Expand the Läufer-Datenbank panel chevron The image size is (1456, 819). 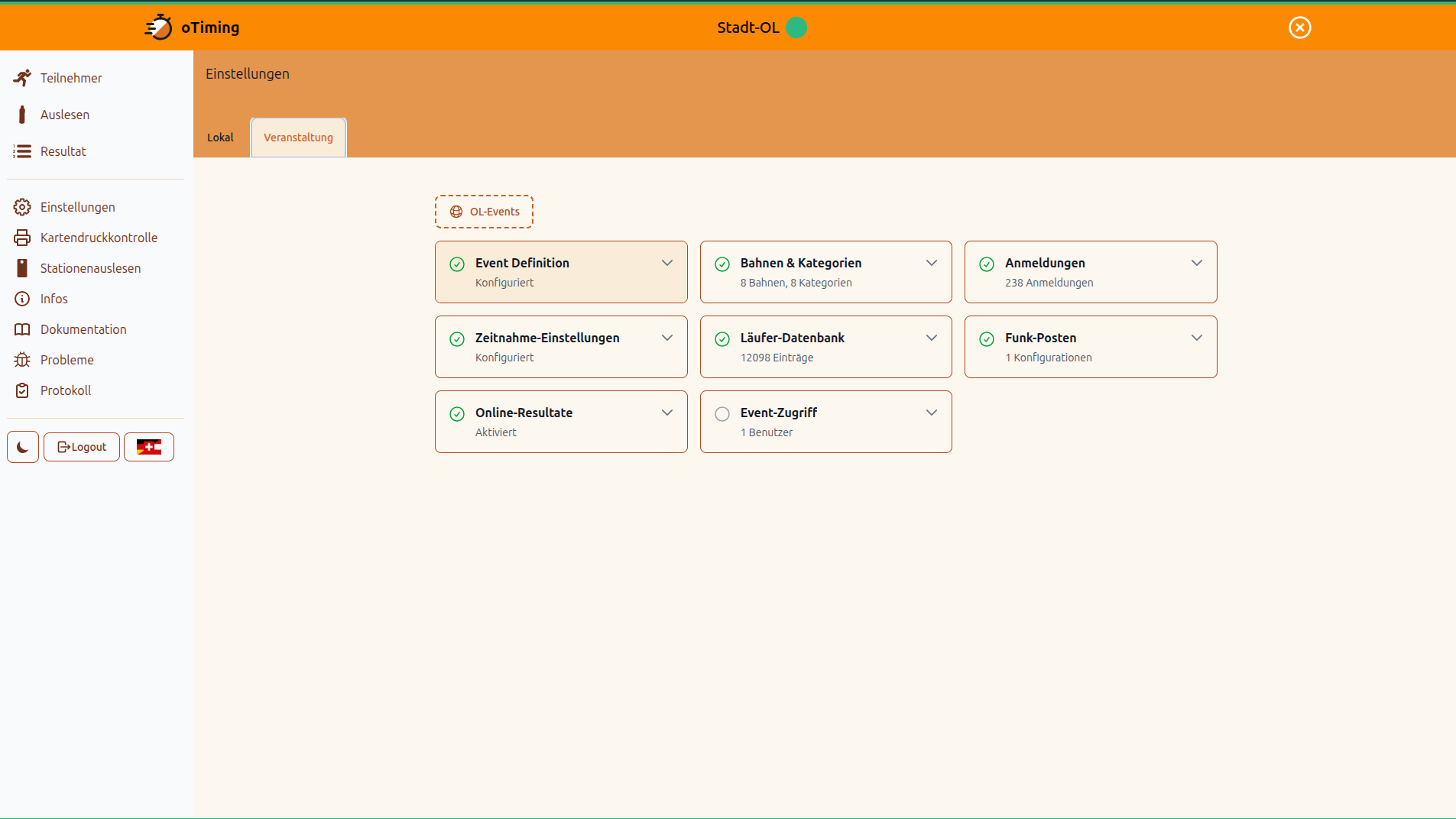pos(932,338)
